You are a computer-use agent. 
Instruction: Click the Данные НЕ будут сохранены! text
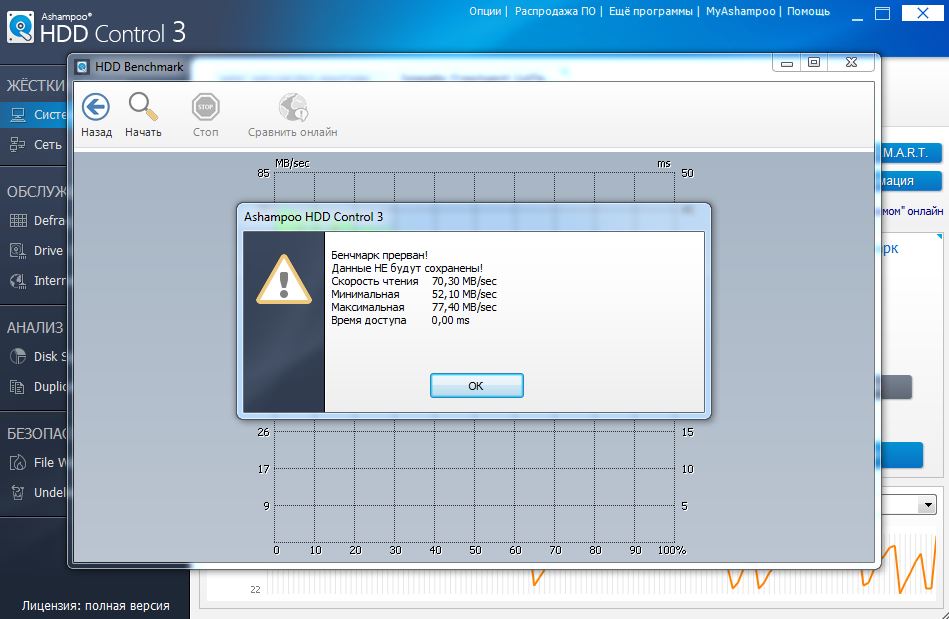[x=407, y=268]
